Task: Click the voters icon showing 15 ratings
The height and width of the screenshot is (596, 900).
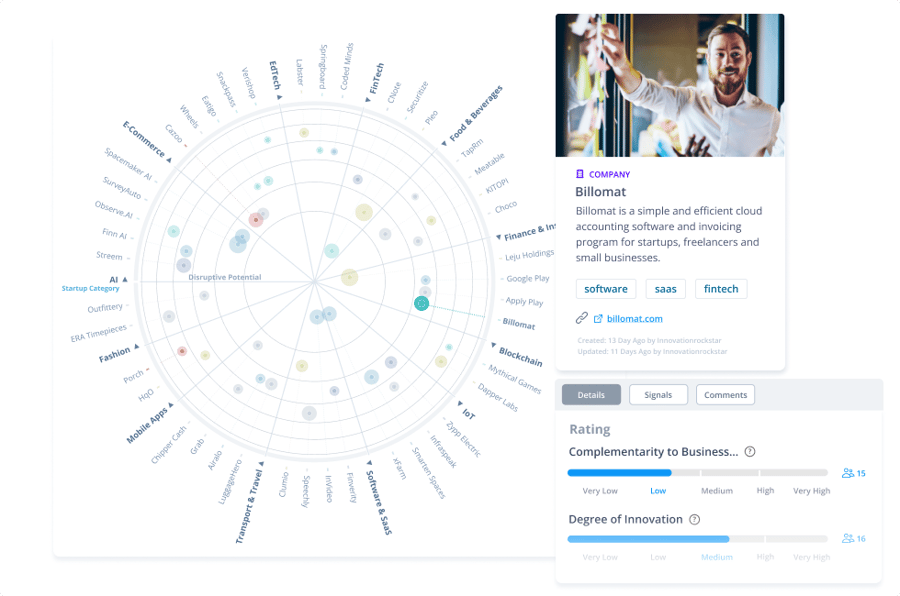Action: pos(849,473)
